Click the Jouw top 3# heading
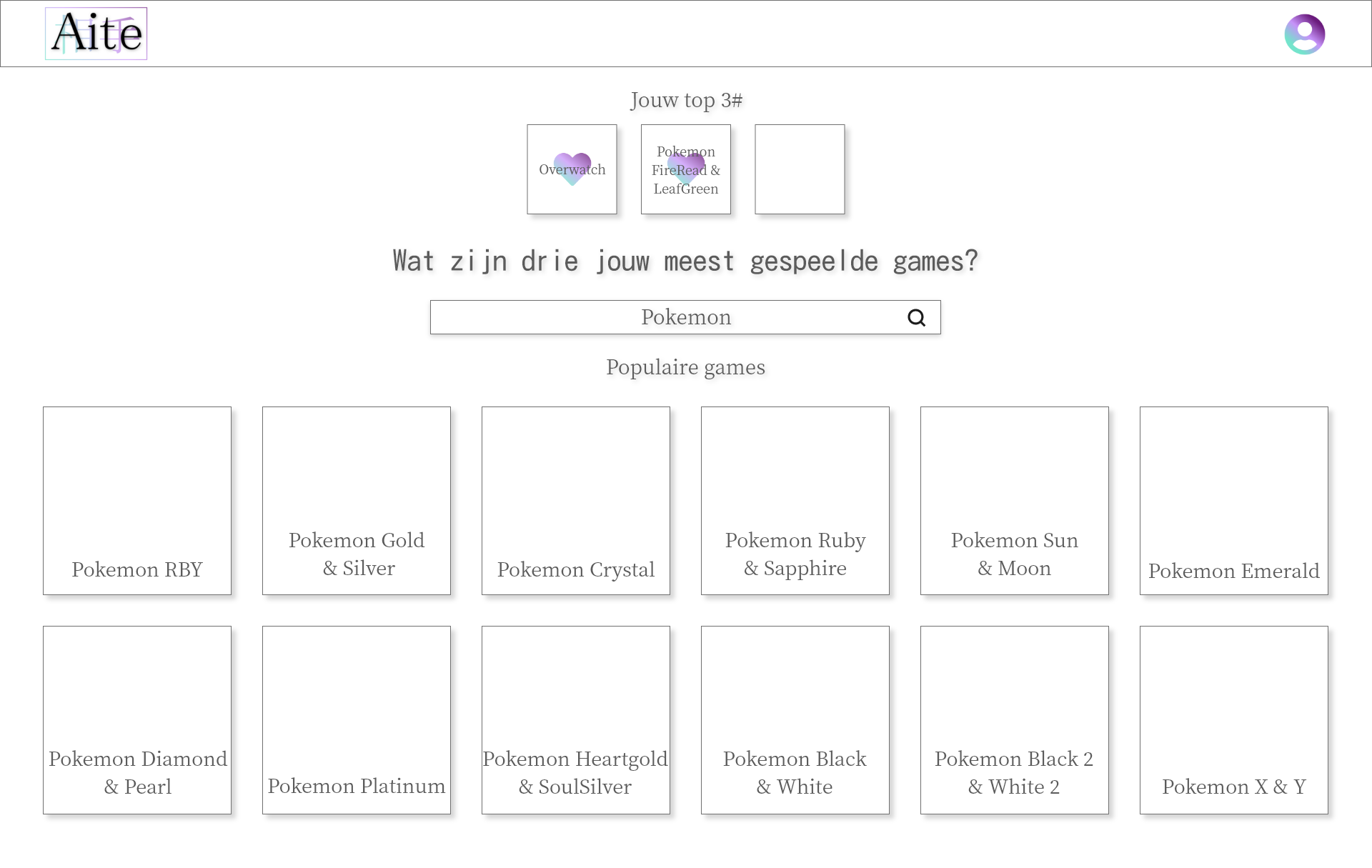 pyautogui.click(x=685, y=100)
